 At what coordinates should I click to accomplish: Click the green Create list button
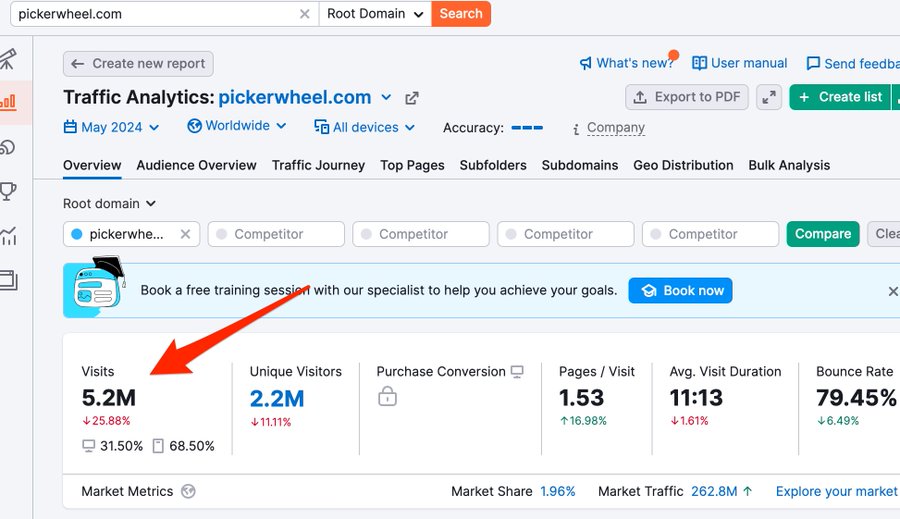[x=840, y=97]
